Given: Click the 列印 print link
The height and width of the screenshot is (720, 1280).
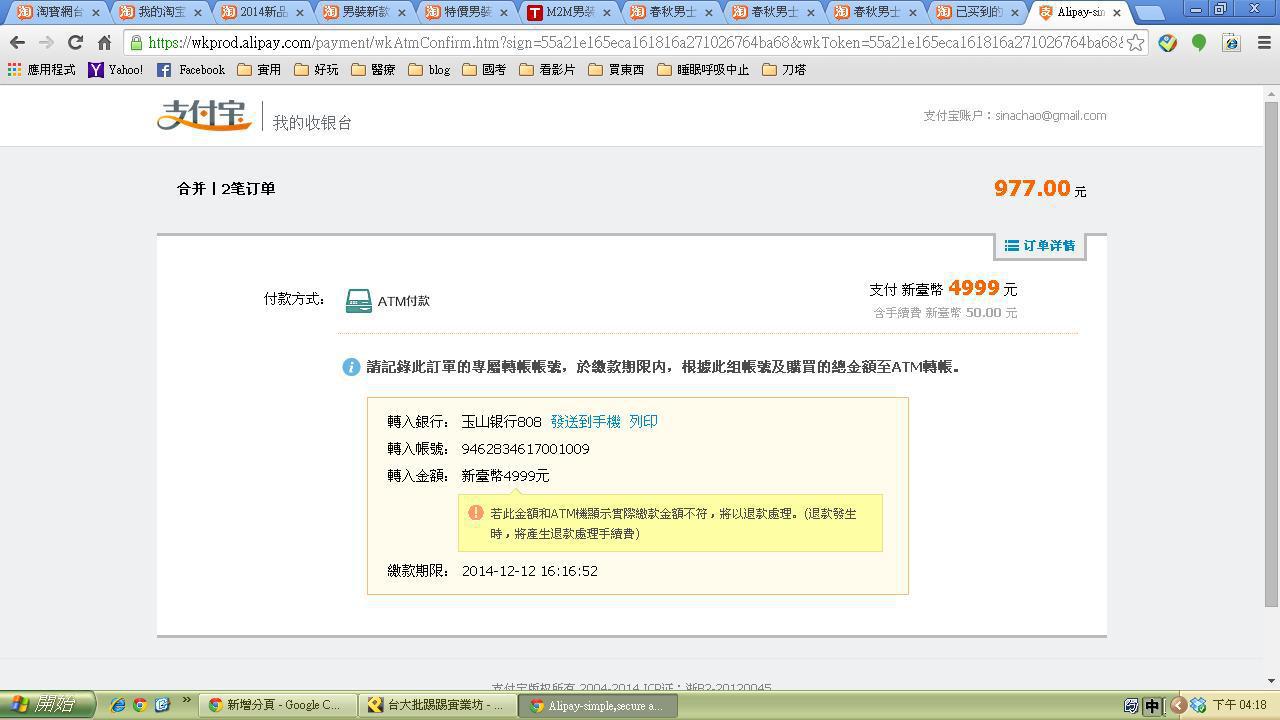Looking at the screenshot, I should point(643,422).
